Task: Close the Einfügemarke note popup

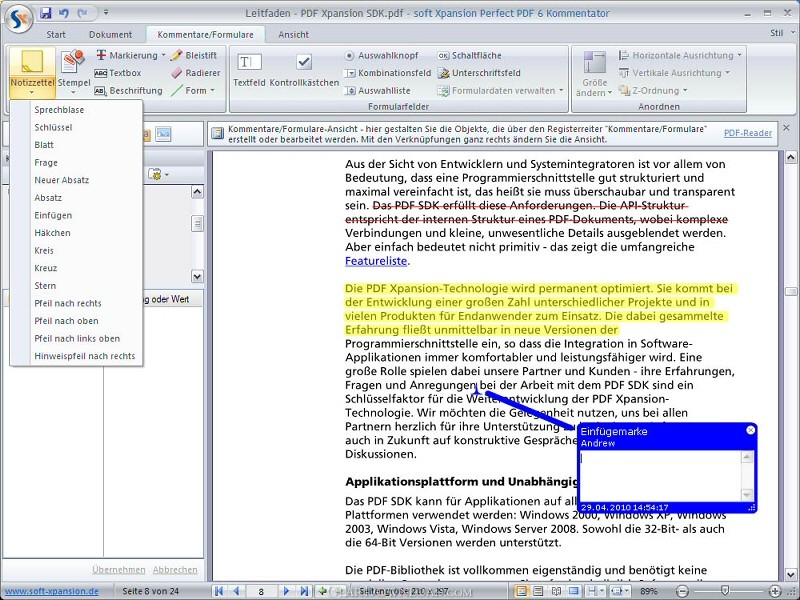Action: pos(750,430)
